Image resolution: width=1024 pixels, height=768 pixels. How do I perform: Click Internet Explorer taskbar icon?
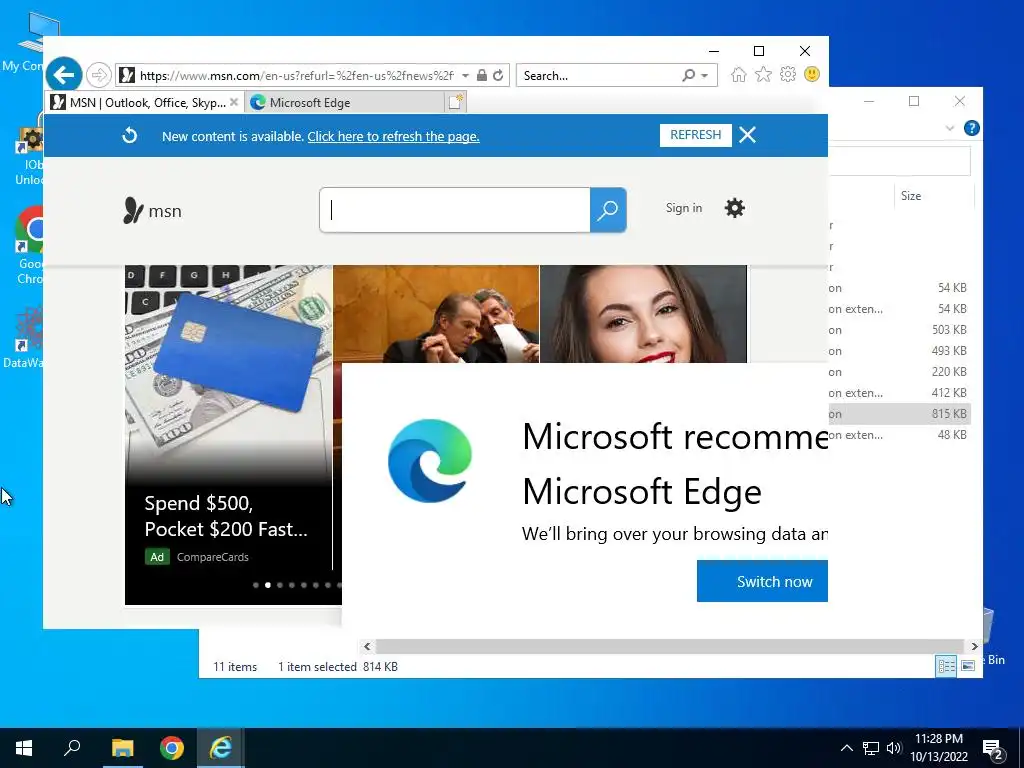point(221,748)
